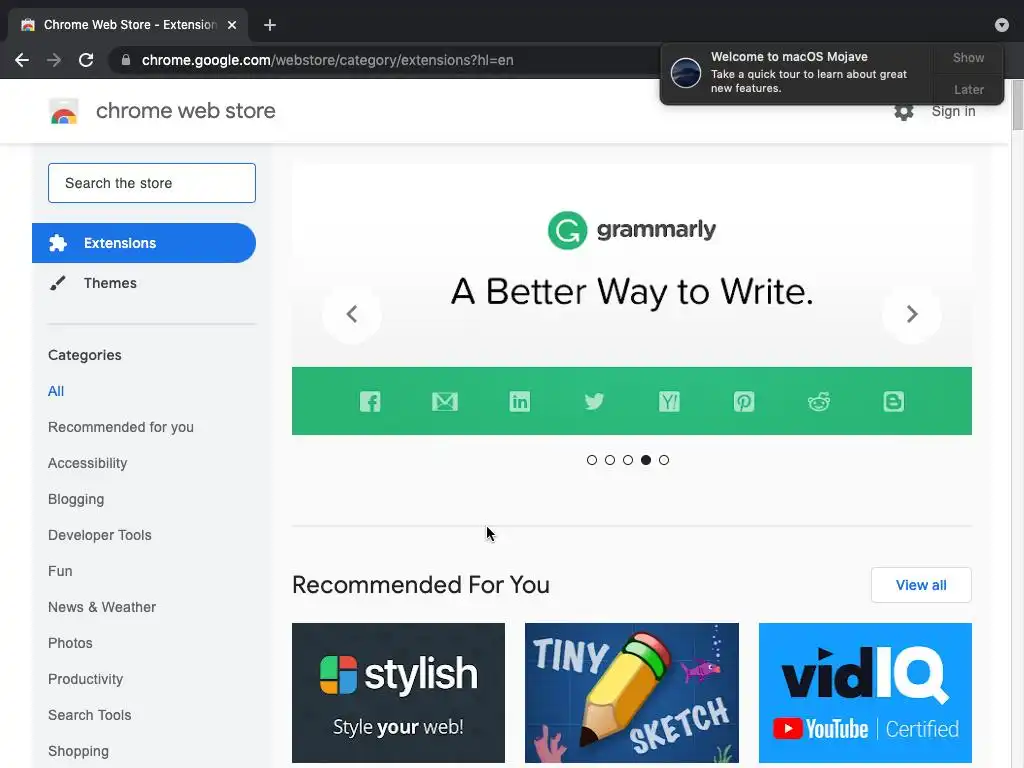Click the Themes paintbrush icon
The image size is (1024, 768).
pyautogui.click(x=57, y=283)
